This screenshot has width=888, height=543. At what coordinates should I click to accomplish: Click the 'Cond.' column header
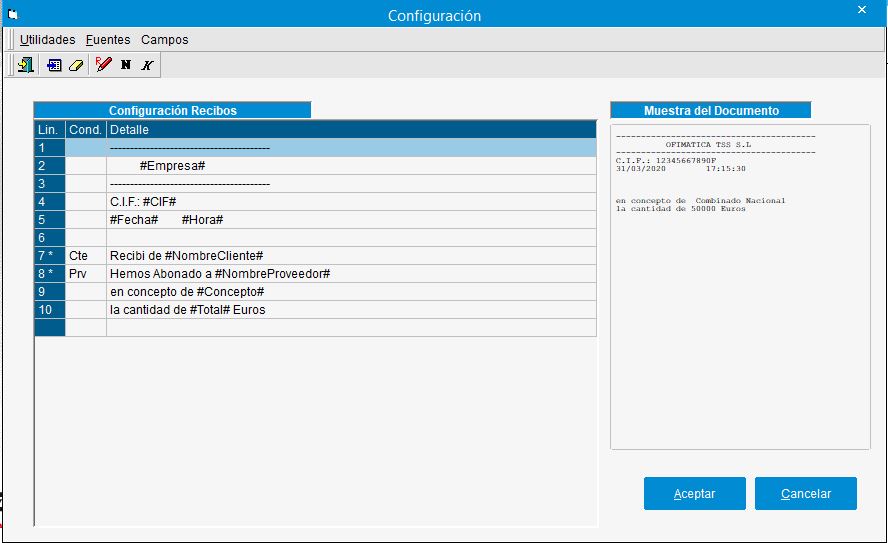point(86,130)
